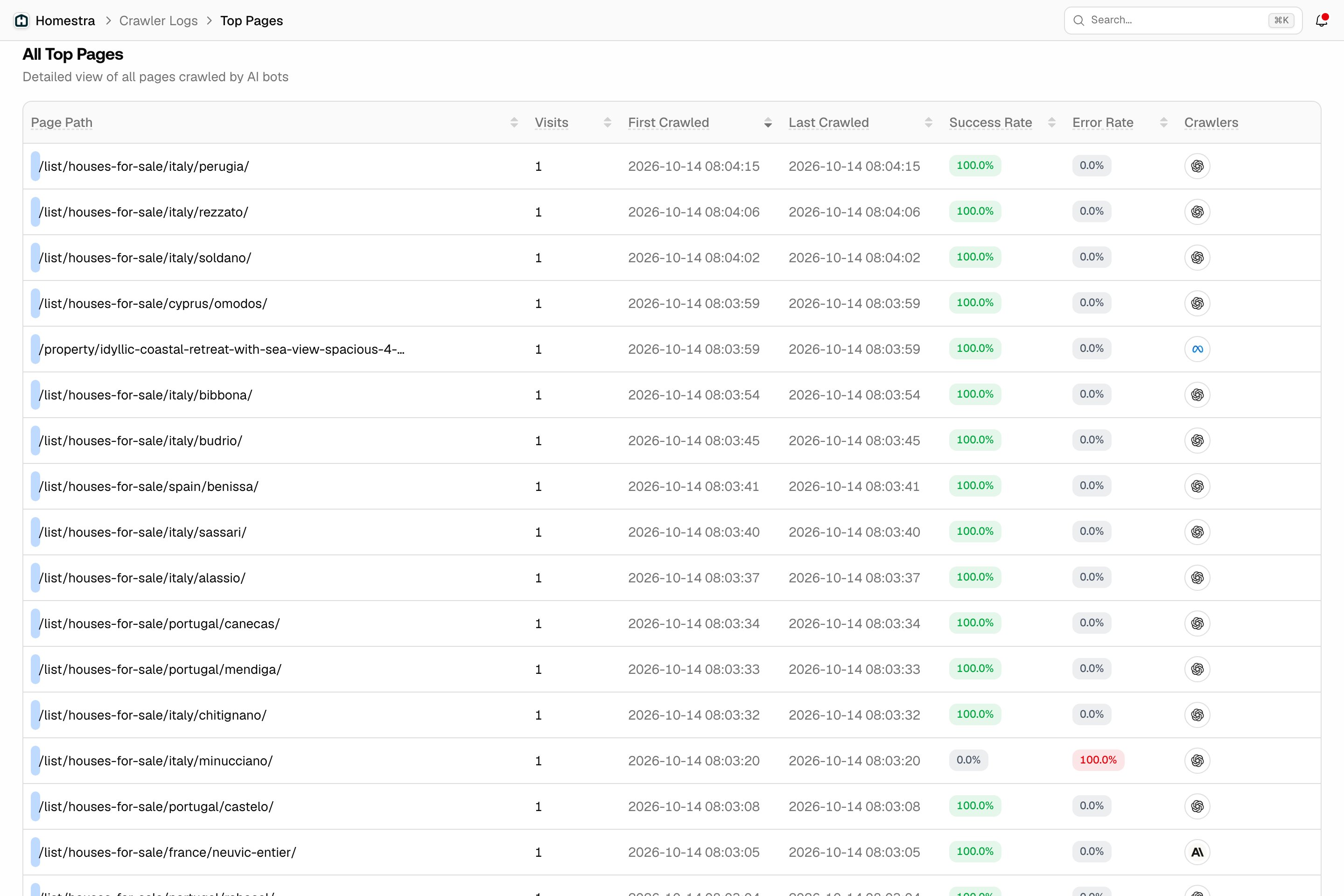The image size is (1344, 896).
Task: Open /list/houses-for-sale/cyprus/omodos/ path
Action: click(x=153, y=303)
